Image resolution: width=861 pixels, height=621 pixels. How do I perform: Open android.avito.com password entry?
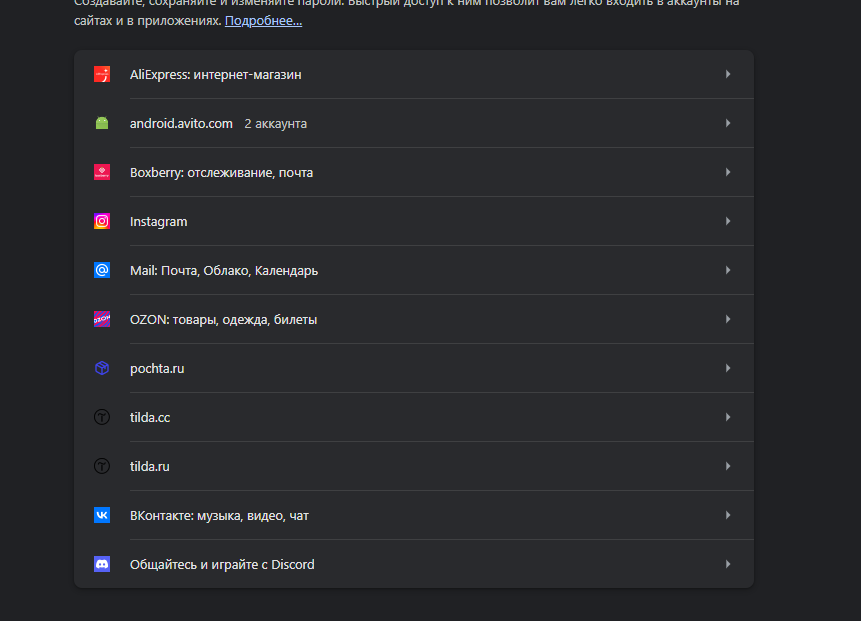413,123
